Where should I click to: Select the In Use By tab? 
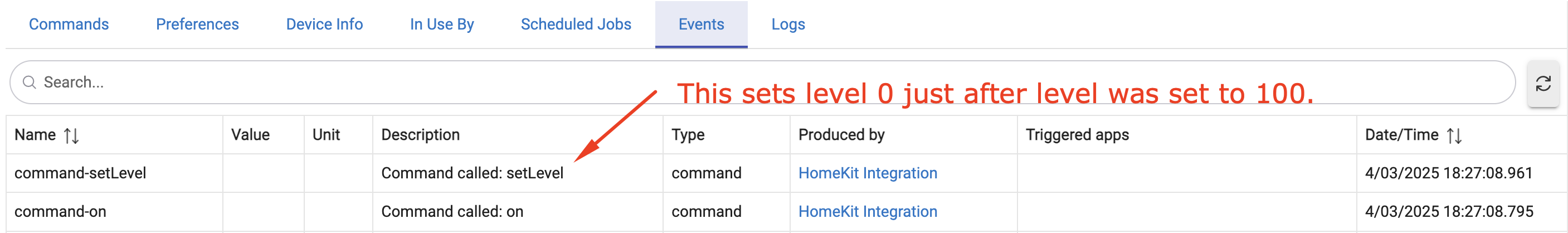(x=442, y=25)
